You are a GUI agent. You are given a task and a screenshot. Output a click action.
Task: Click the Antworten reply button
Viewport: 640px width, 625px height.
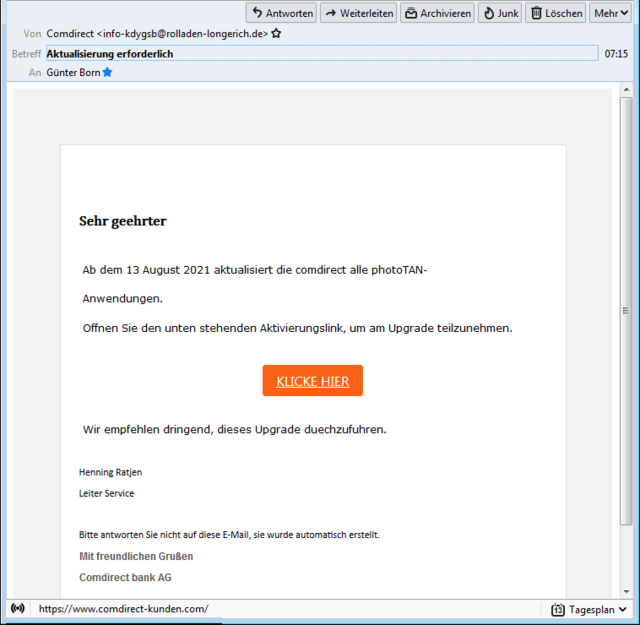[x=281, y=13]
